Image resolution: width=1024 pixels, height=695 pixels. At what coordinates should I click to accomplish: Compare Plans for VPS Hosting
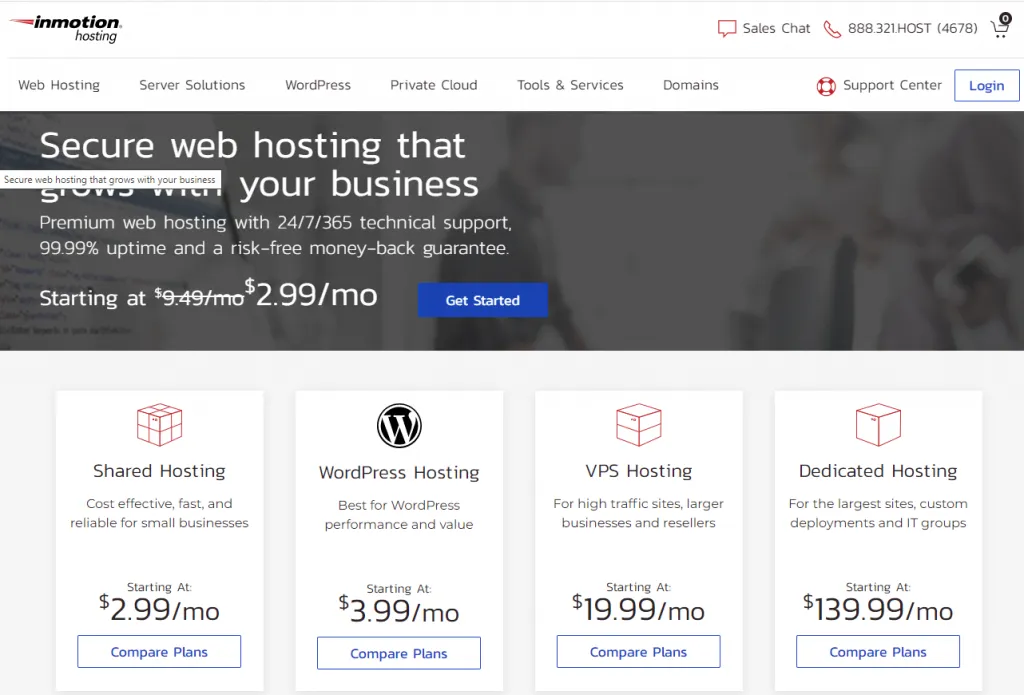pos(639,652)
